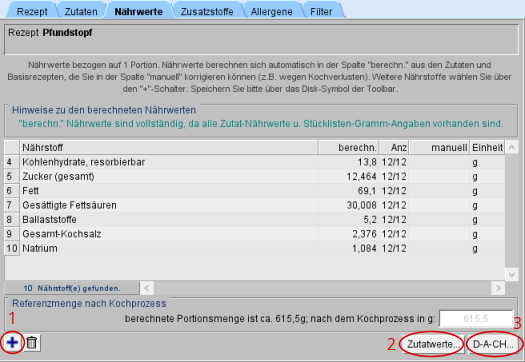The width and height of the screenshot is (525, 362).
Task: Select the Fett nutrient row
Action: point(254,191)
